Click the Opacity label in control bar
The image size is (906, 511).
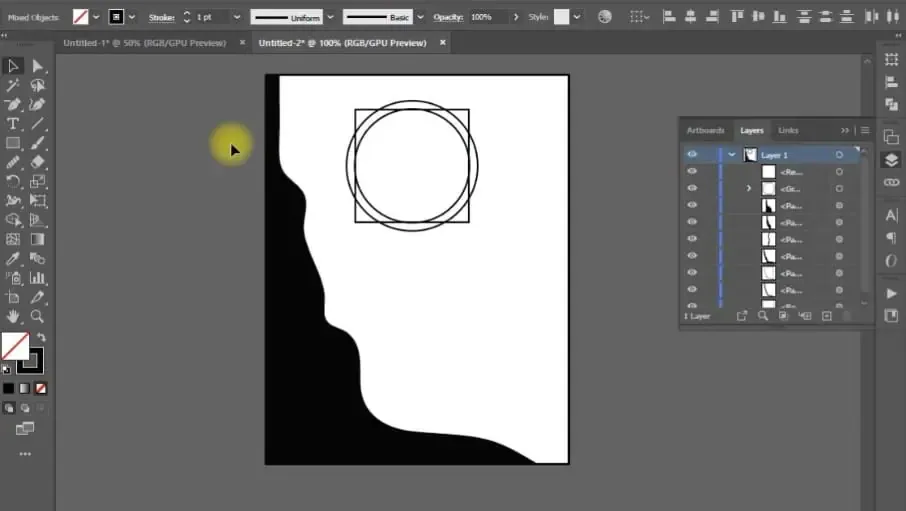(x=449, y=17)
